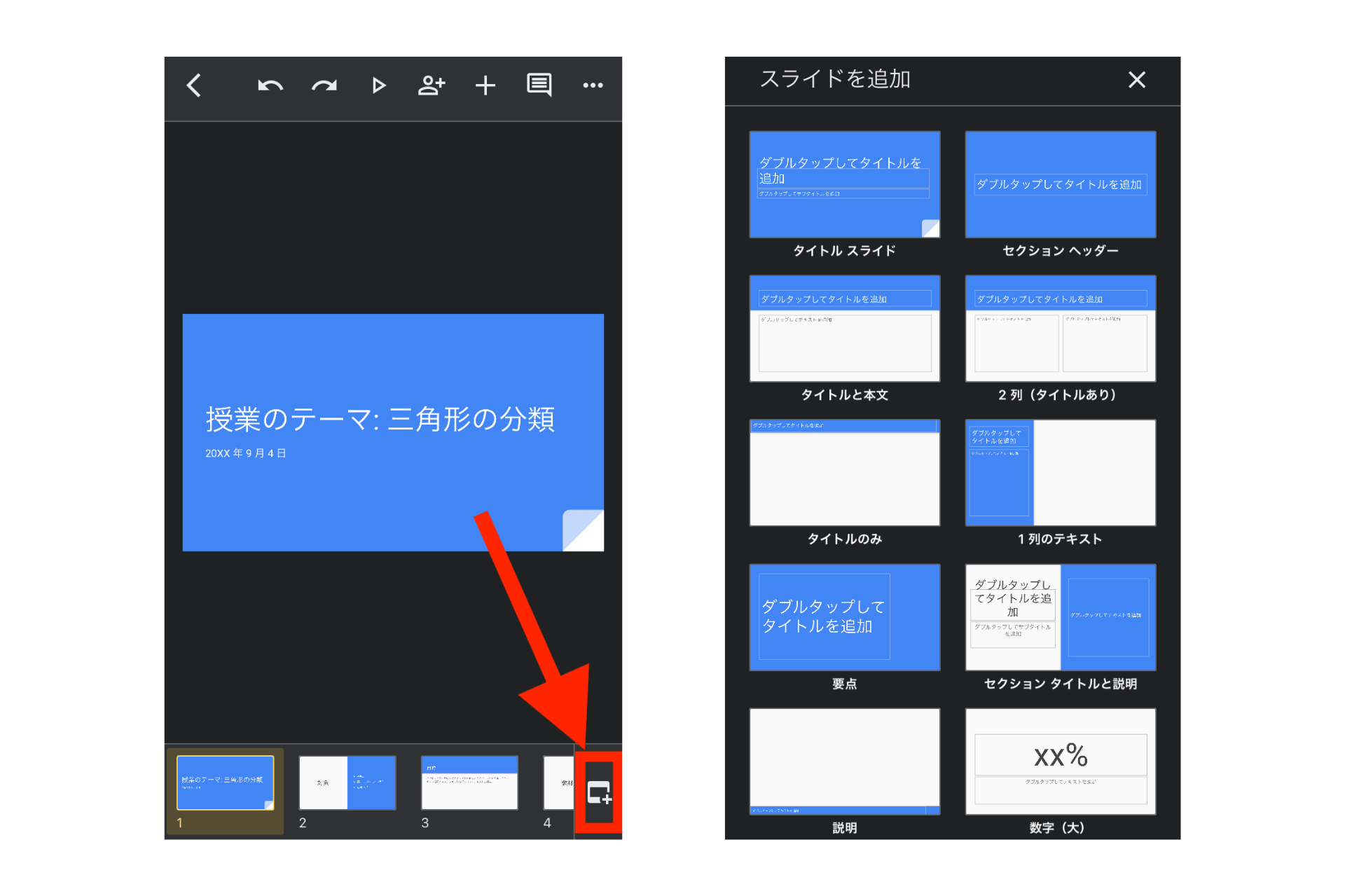
Task: Open the comments icon
Action: coord(539,85)
